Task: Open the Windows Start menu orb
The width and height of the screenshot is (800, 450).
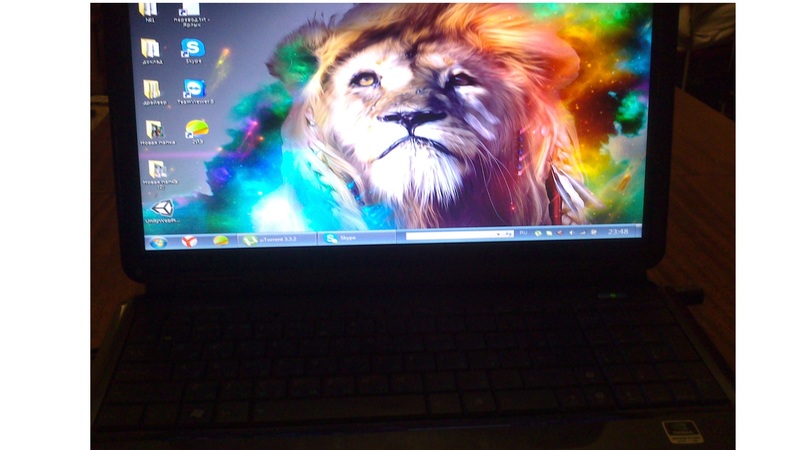Action: coord(158,242)
